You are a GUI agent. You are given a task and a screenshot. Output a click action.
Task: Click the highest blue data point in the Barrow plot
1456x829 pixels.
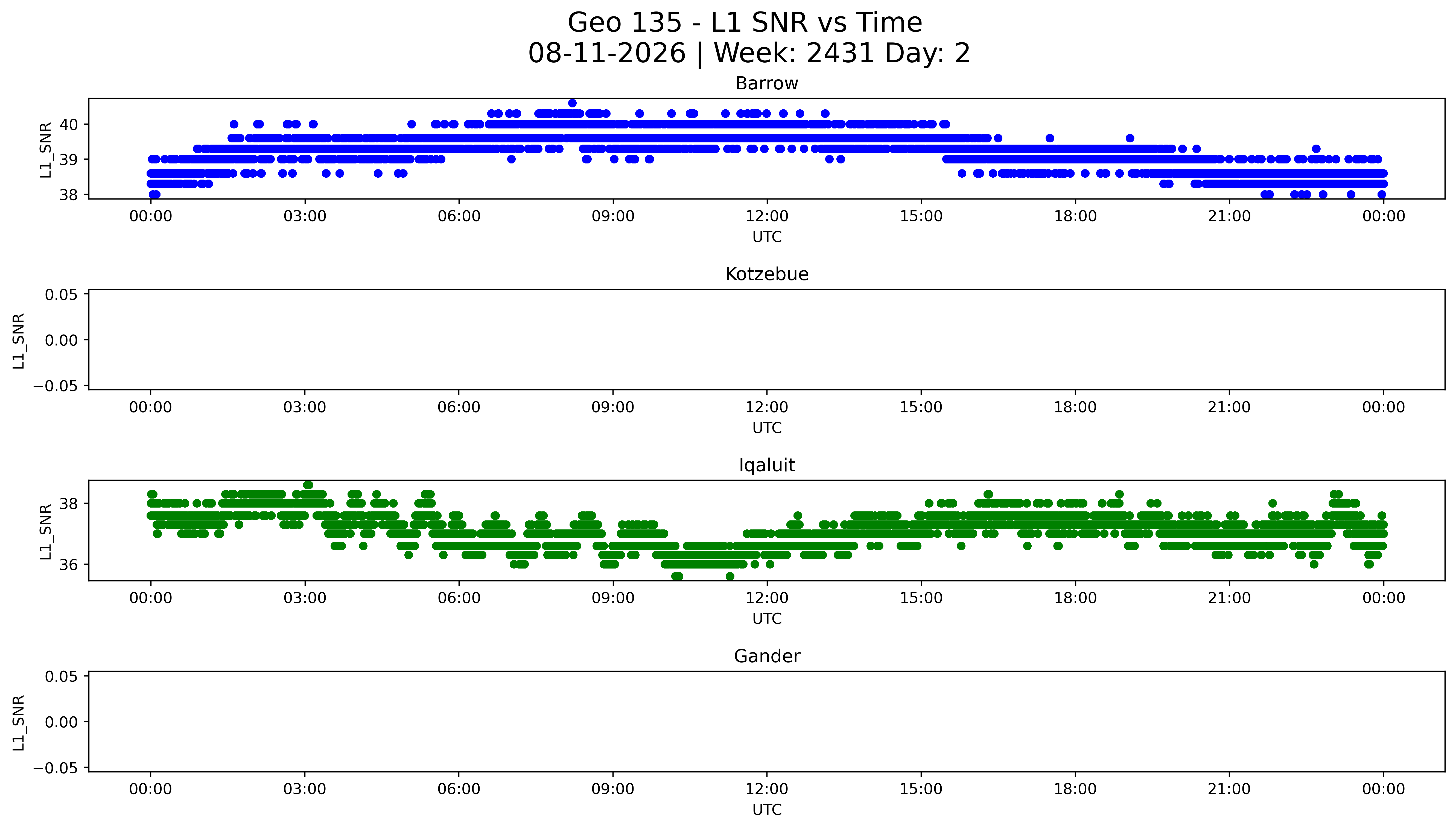[572, 103]
